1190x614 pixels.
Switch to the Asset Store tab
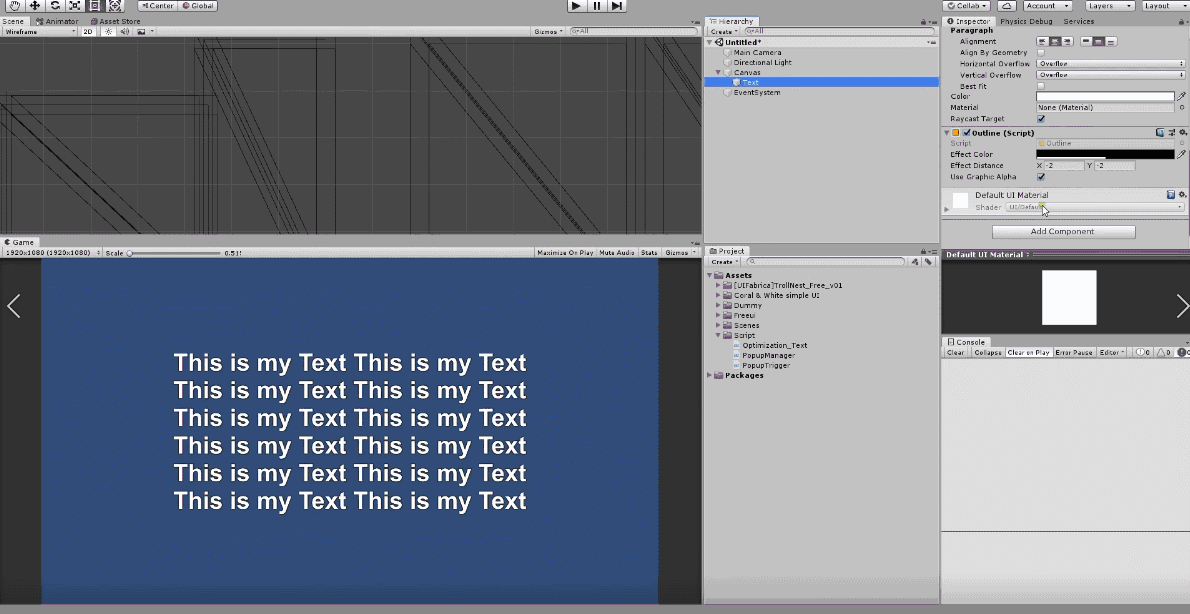115,21
